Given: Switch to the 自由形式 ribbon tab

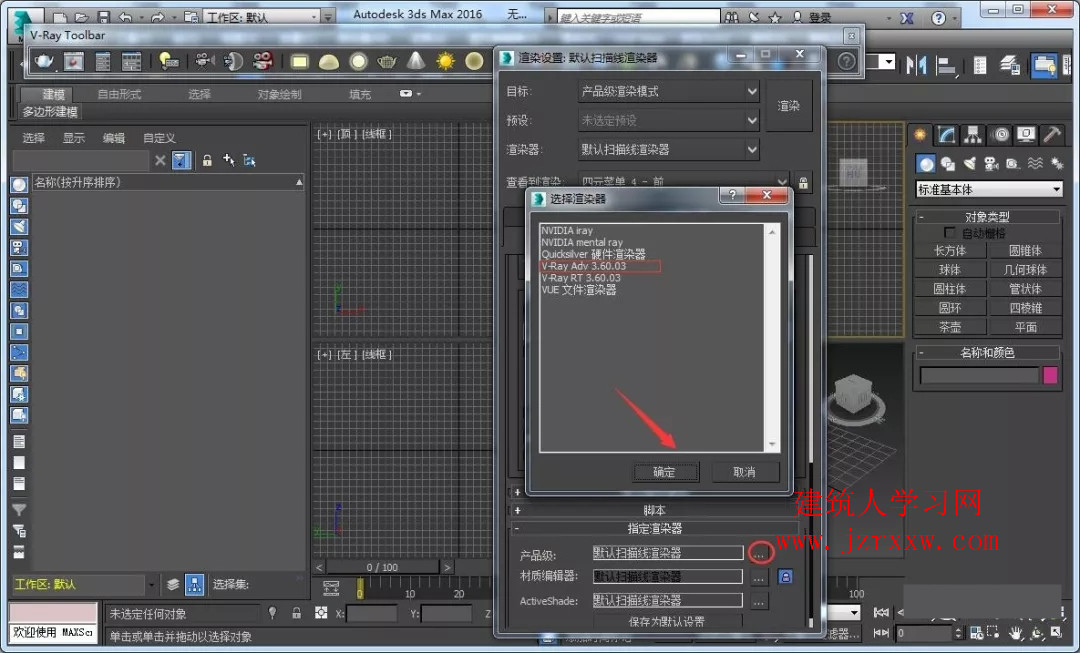Looking at the screenshot, I should [119, 94].
